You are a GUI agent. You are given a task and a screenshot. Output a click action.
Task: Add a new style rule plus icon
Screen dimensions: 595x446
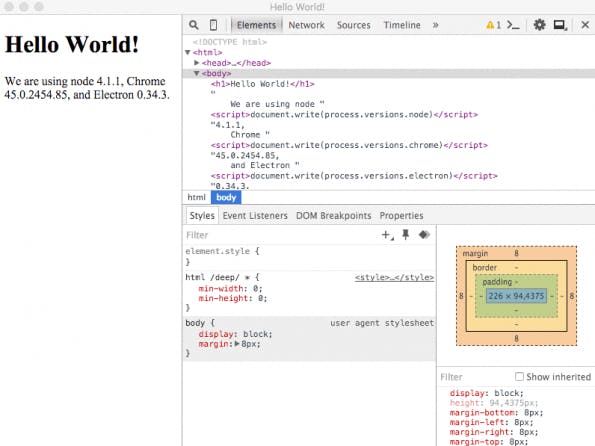tap(387, 235)
